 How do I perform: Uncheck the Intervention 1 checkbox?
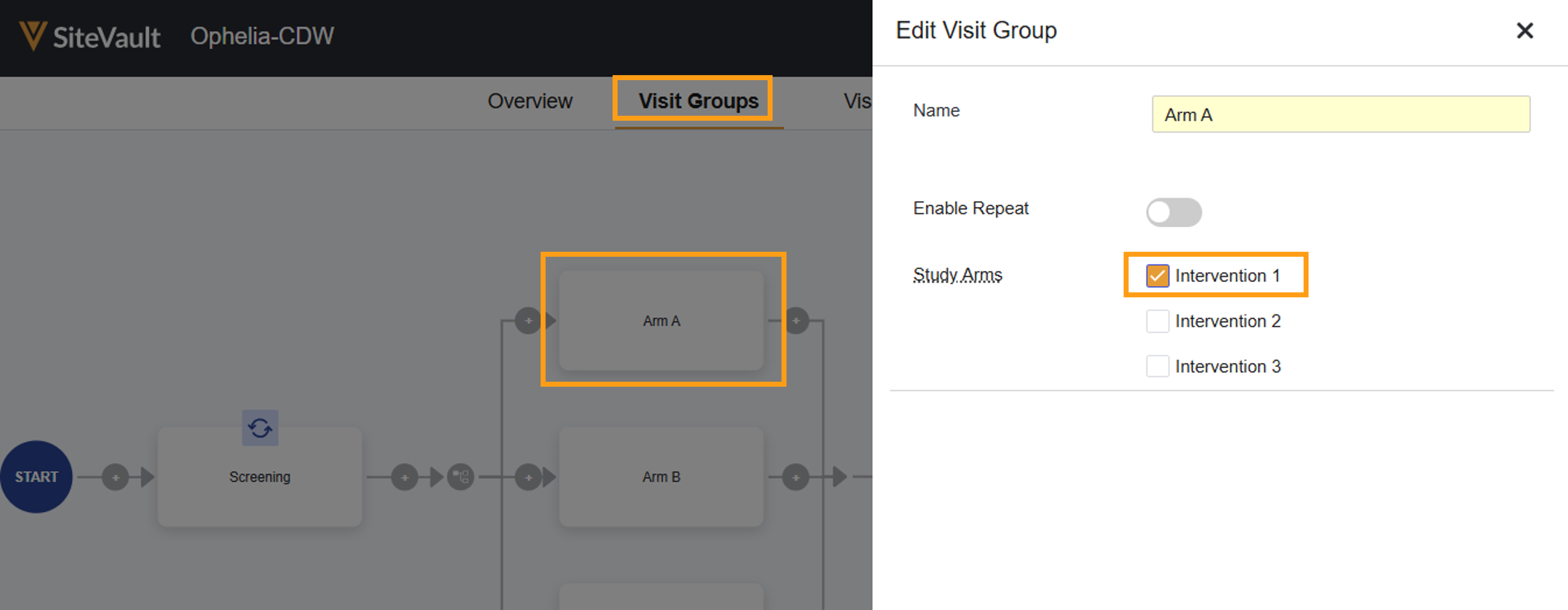click(1157, 276)
